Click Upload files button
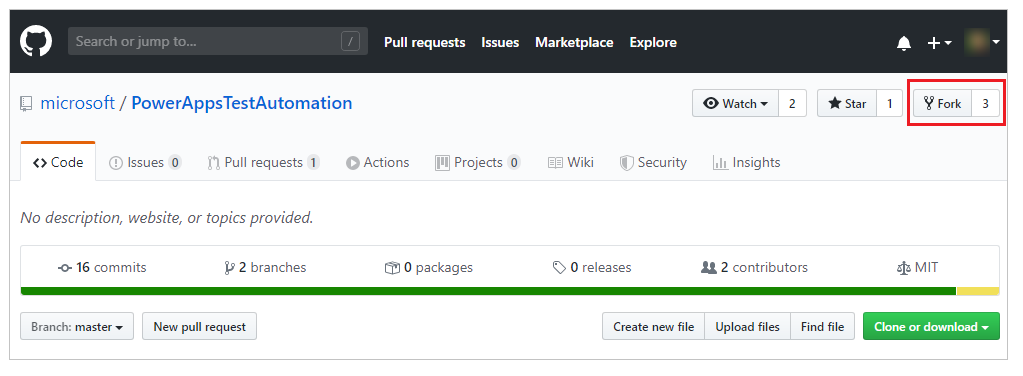 [x=748, y=326]
